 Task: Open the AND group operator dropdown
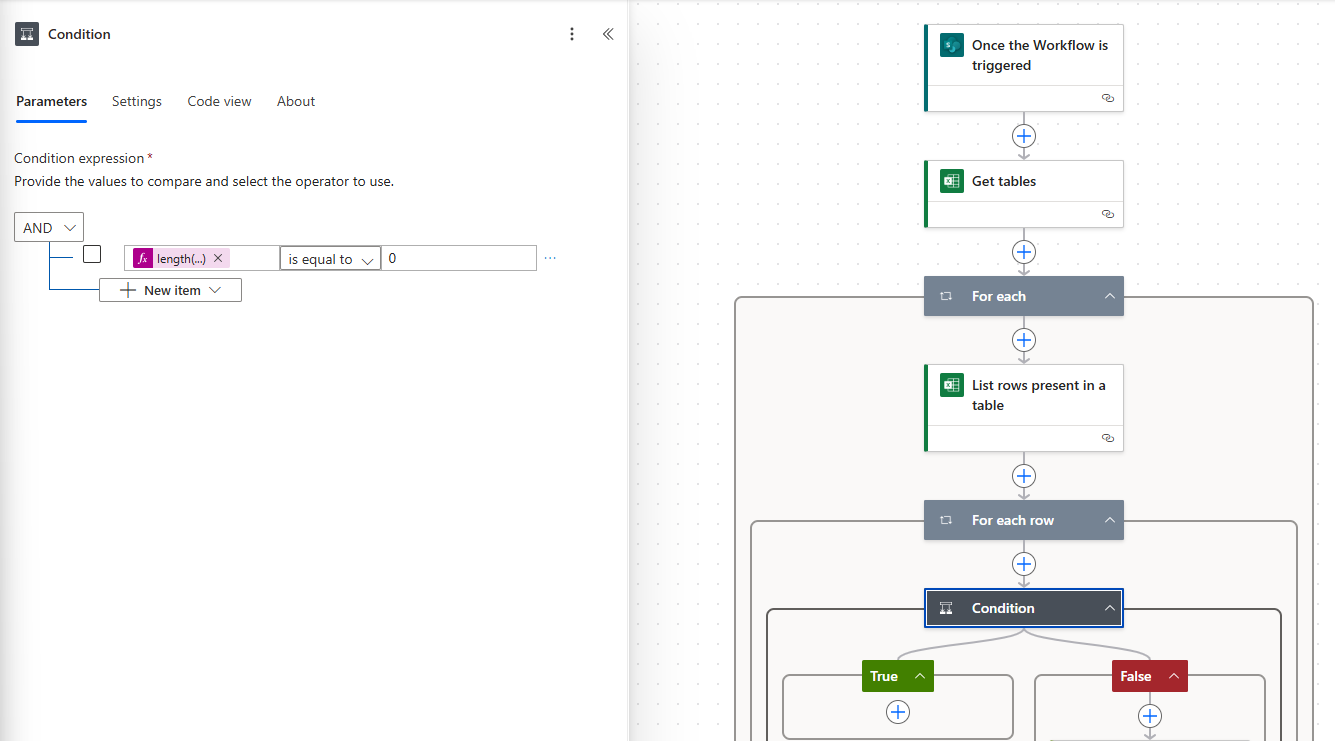pos(49,228)
